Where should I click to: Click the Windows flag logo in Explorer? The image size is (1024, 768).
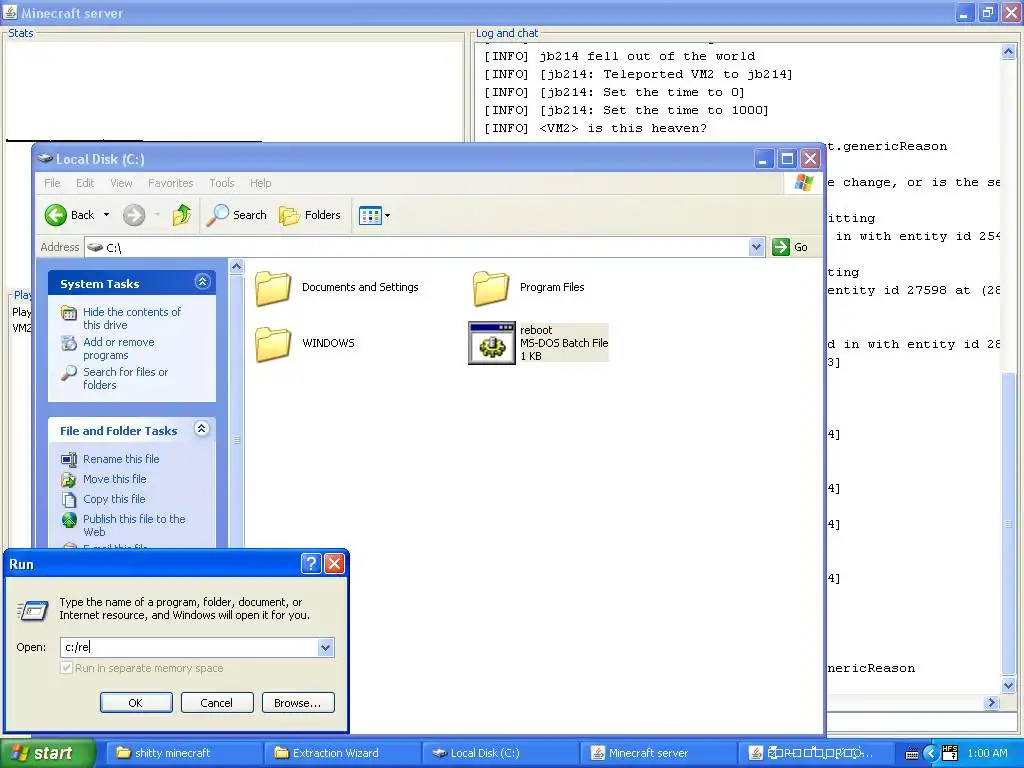pyautogui.click(x=804, y=183)
